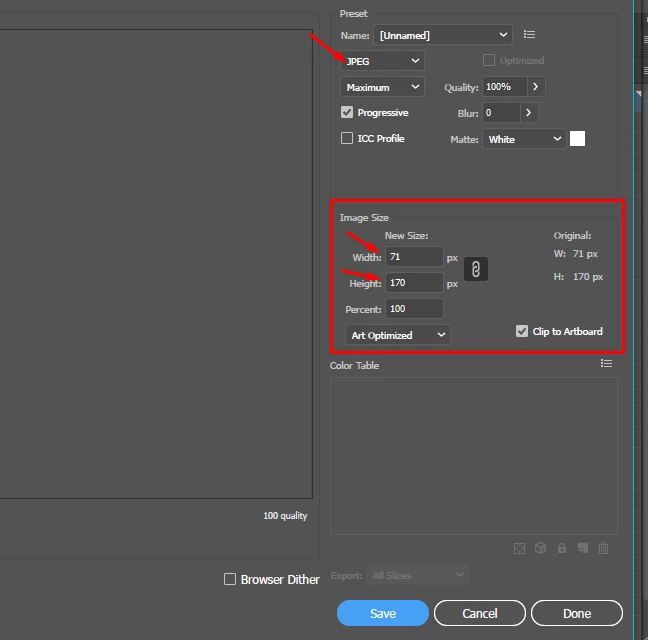This screenshot has height=640, width=648.
Task: Enable the Browser Dither checkbox
Action: click(230, 579)
